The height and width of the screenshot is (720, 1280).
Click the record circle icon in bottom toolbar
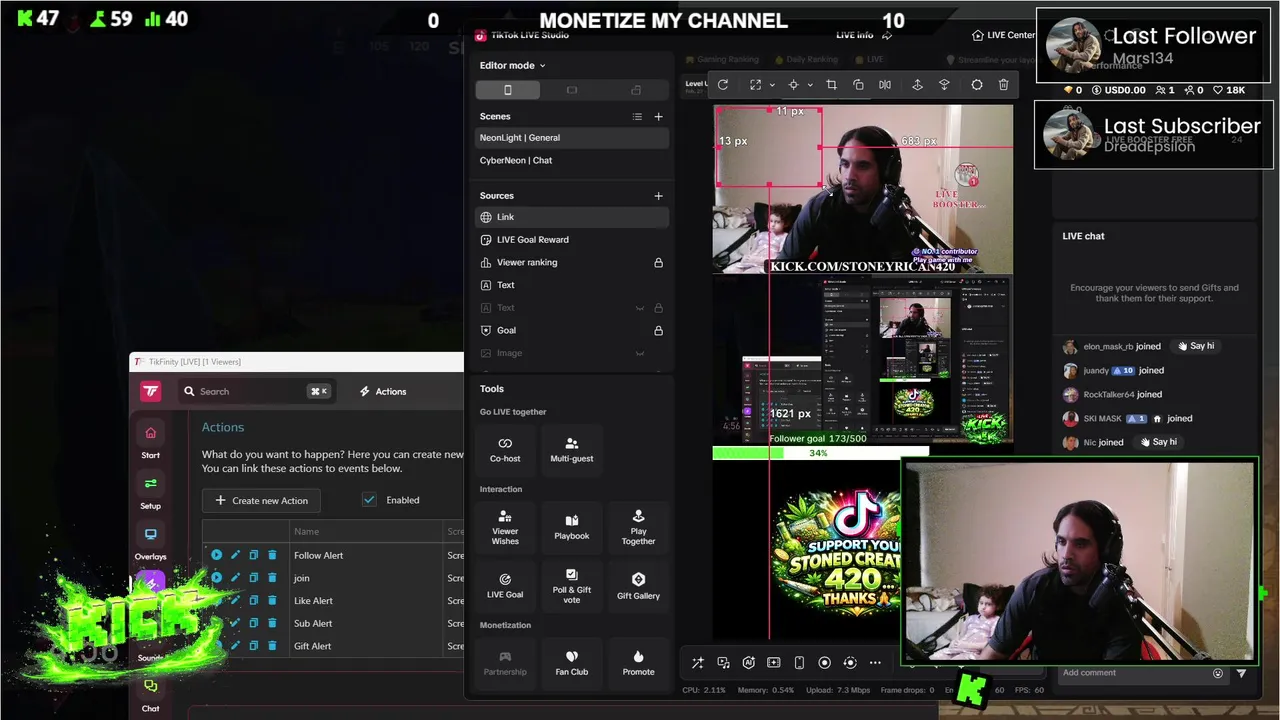(824, 663)
